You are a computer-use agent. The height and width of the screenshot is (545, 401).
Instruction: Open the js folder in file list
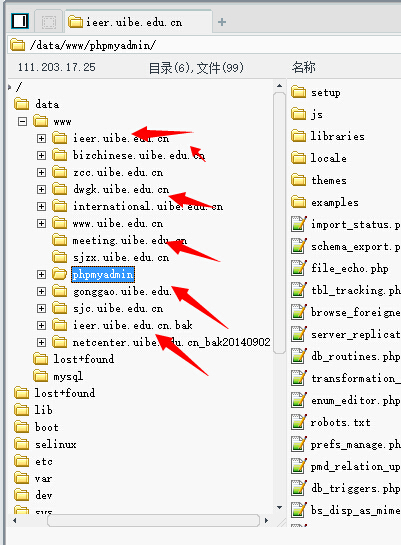click(x=317, y=114)
